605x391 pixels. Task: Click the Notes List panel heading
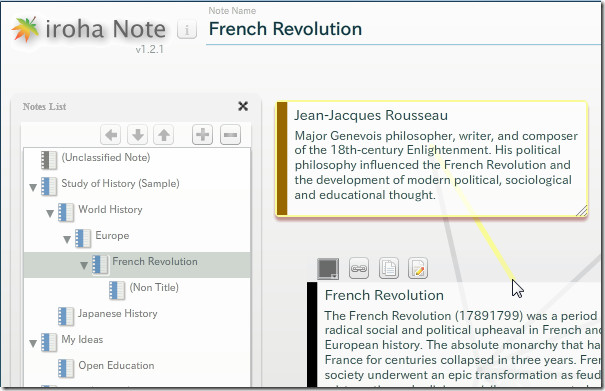44,107
